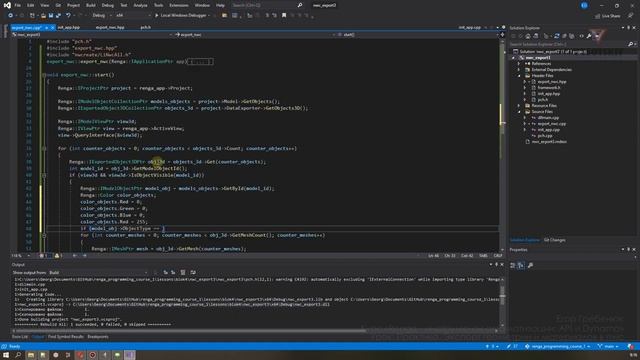Click the bookmark toggle toolbar icon

(x=284, y=16)
